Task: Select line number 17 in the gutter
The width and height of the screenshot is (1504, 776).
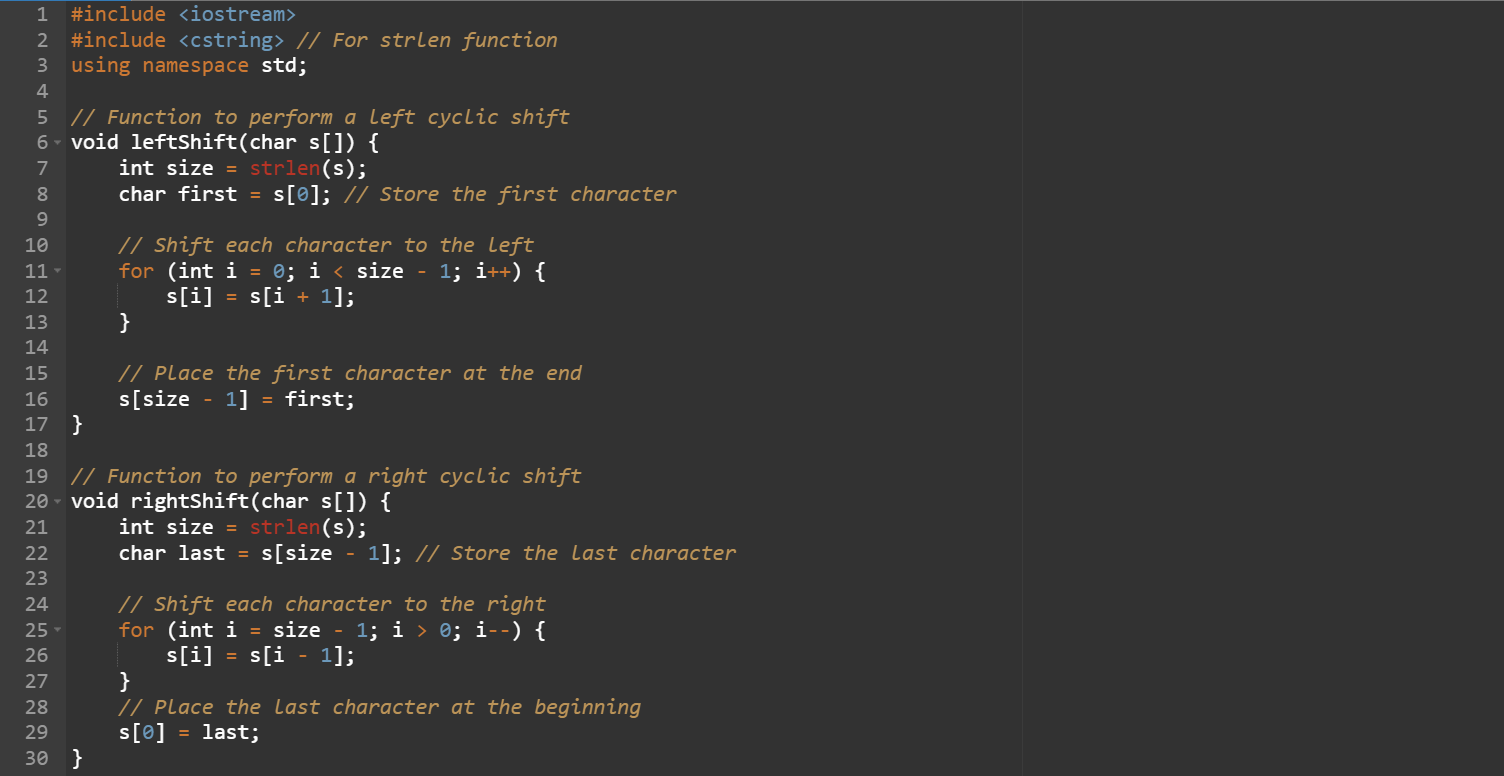Action: point(36,425)
